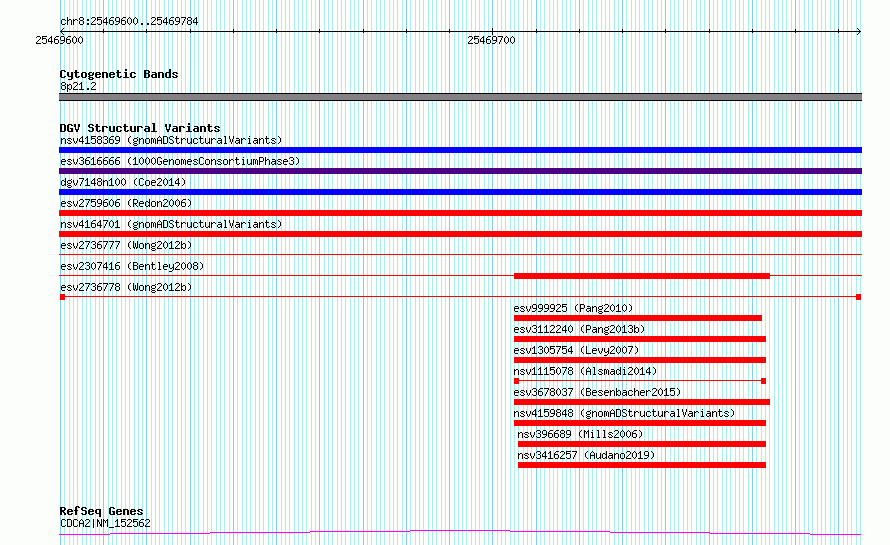Open esv3678037 (Besenbacher2015) label
Image resolution: width=890 pixels, height=545 pixels.
(x=597, y=392)
